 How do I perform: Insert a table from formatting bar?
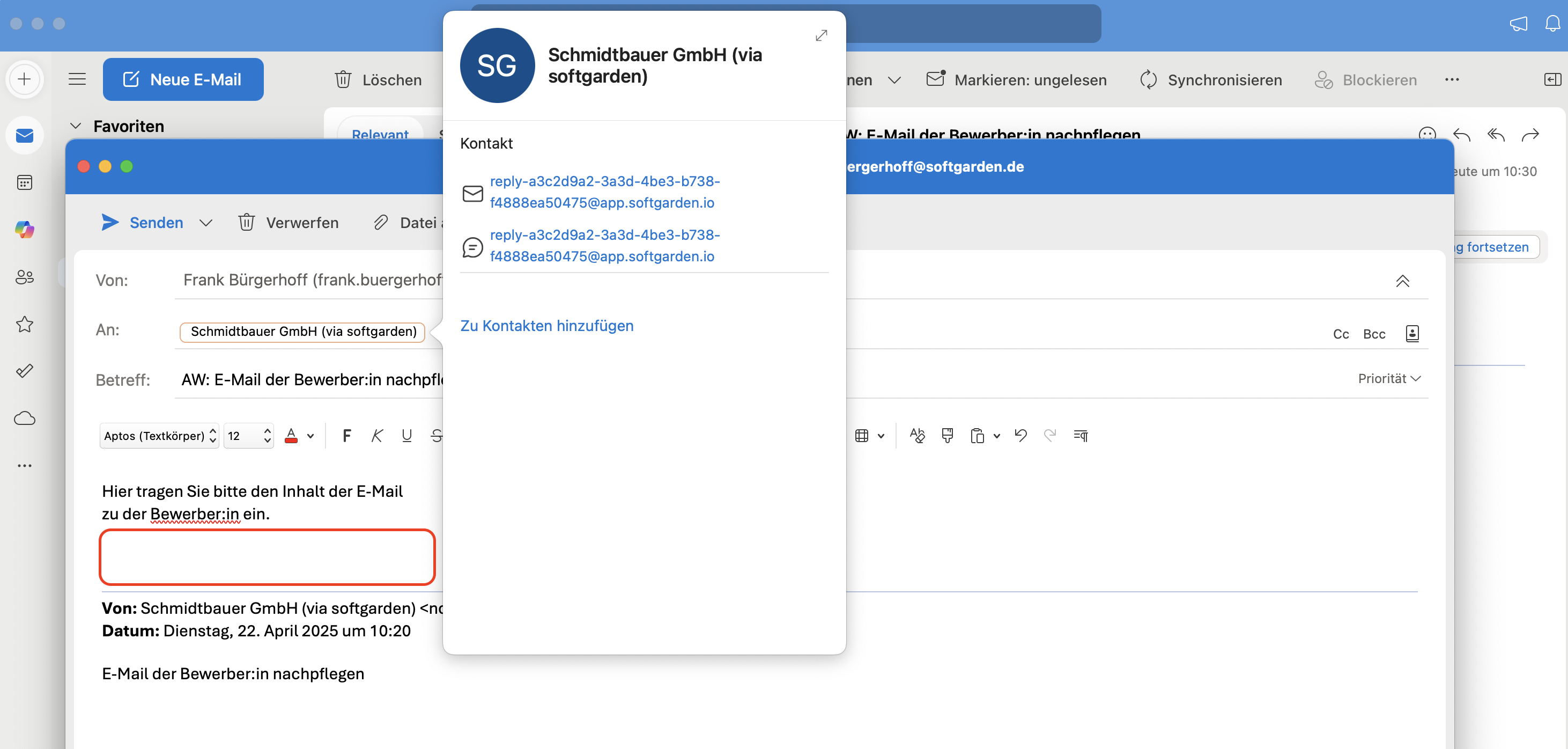click(861, 435)
